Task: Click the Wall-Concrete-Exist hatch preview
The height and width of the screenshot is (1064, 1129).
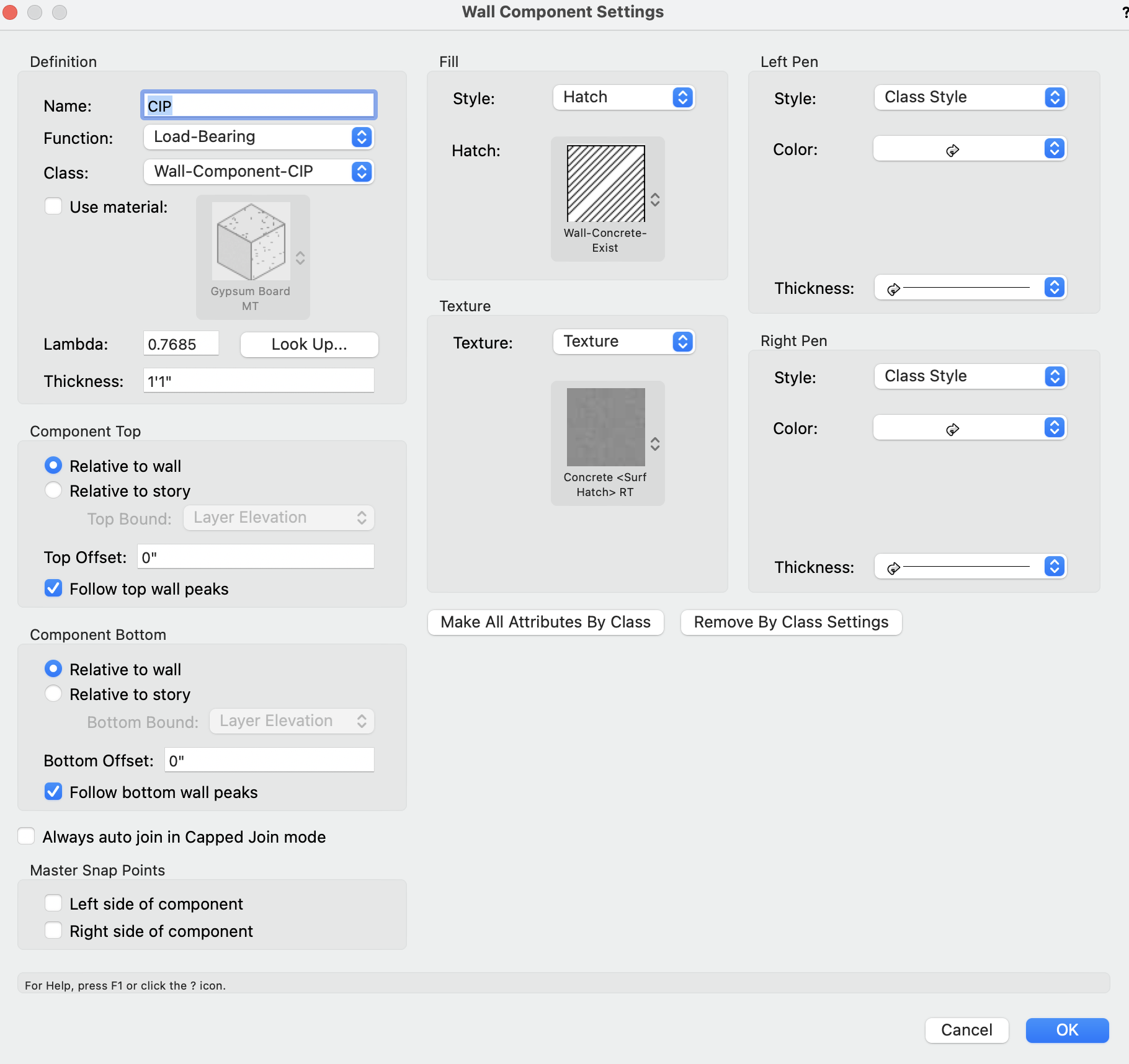Action: pyautogui.click(x=606, y=184)
